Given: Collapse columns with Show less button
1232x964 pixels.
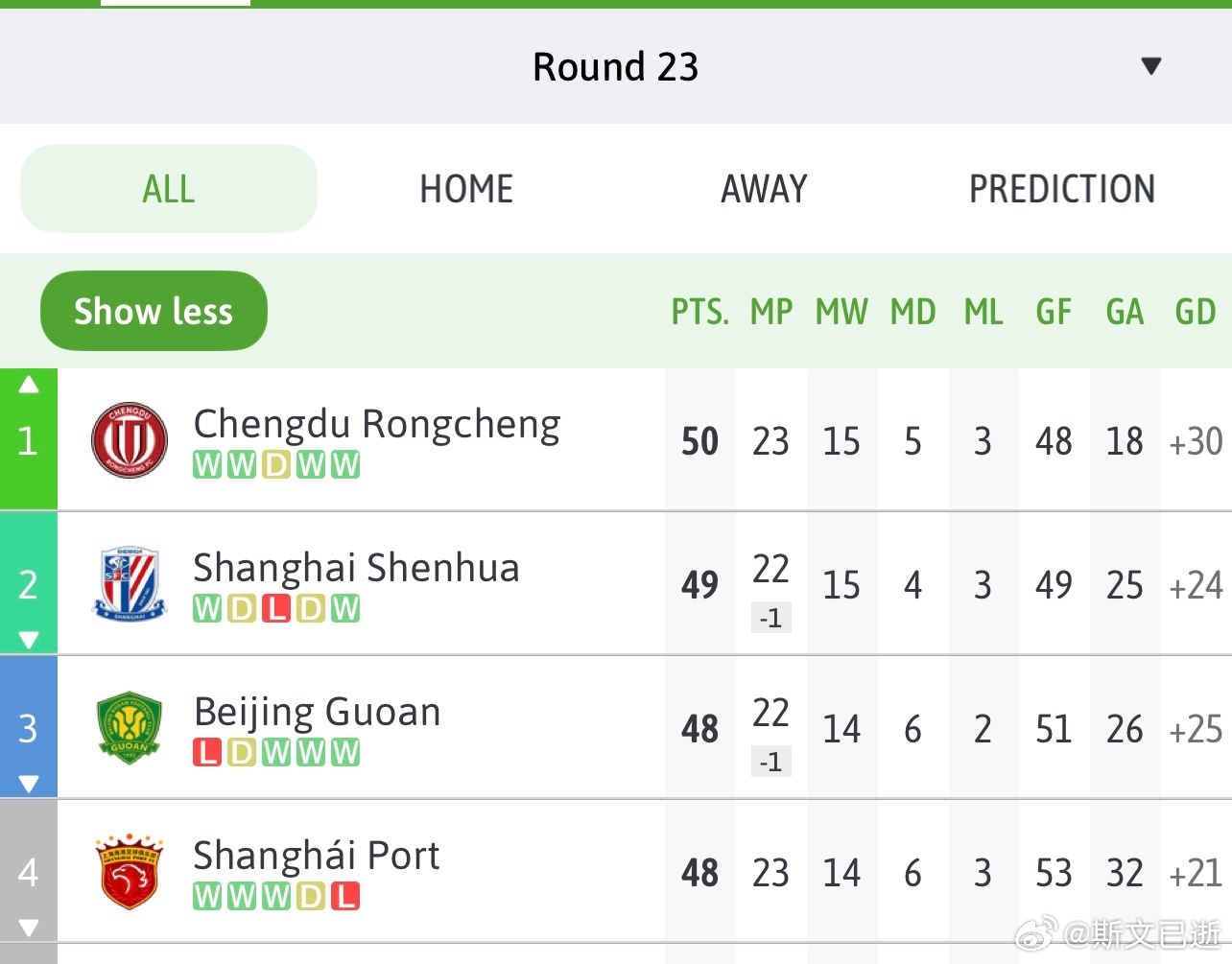Looking at the screenshot, I should 154,311.
